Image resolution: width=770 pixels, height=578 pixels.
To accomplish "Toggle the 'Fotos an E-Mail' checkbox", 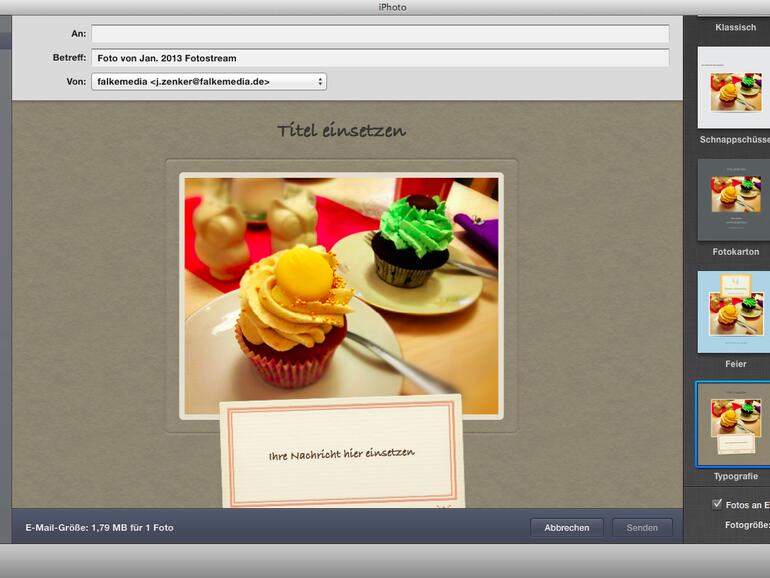I will (717, 504).
